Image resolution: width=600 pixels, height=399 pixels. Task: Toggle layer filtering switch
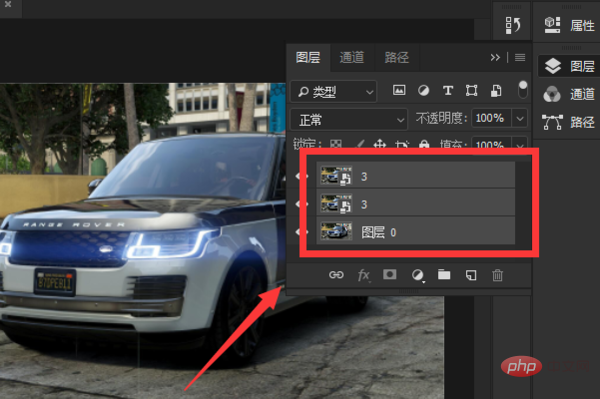[523, 90]
